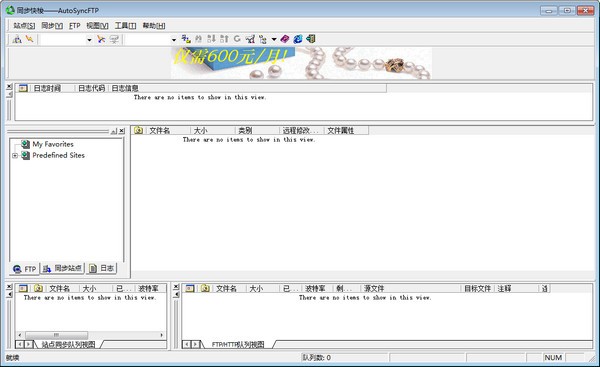Open the first toolbar combo box dropdown
Image resolution: width=600 pixels, height=367 pixels.
pos(89,39)
